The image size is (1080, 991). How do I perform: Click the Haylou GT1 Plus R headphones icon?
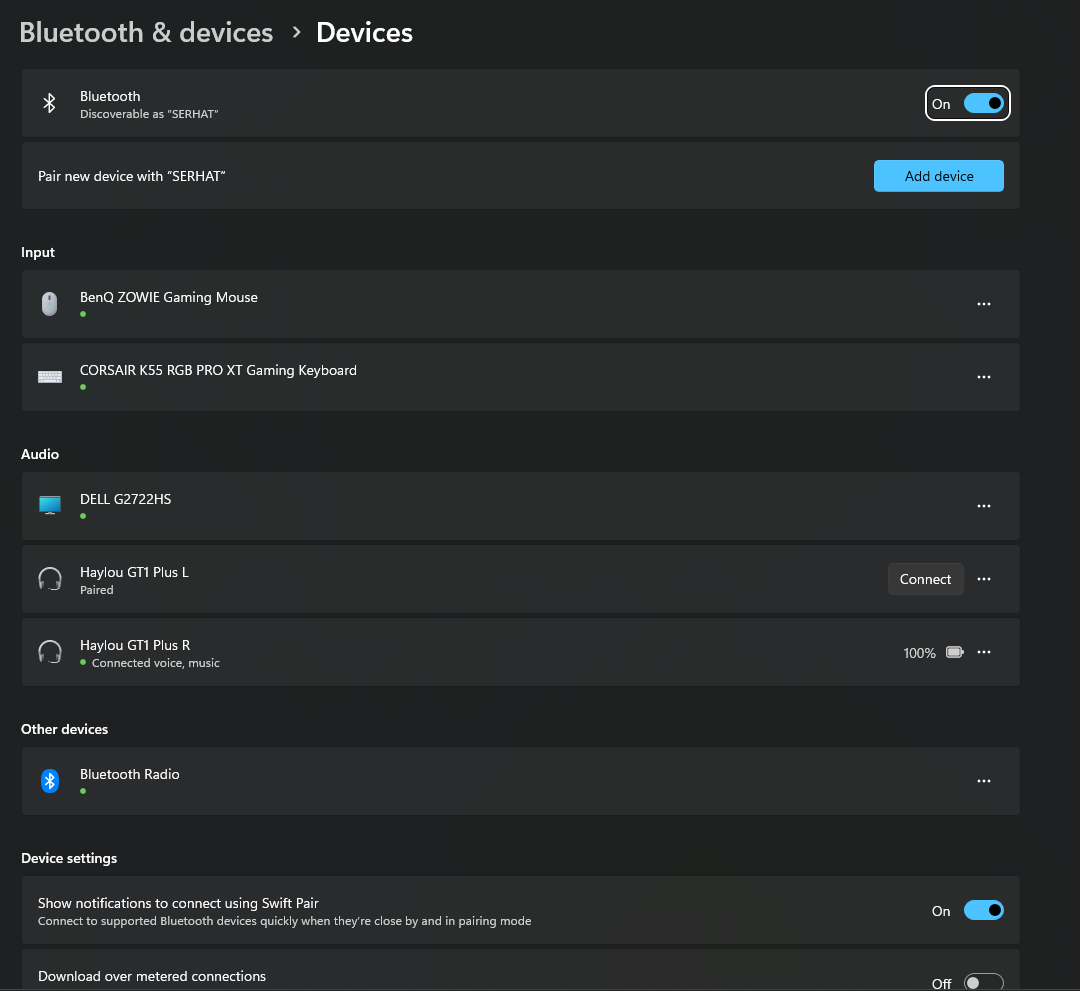(49, 652)
